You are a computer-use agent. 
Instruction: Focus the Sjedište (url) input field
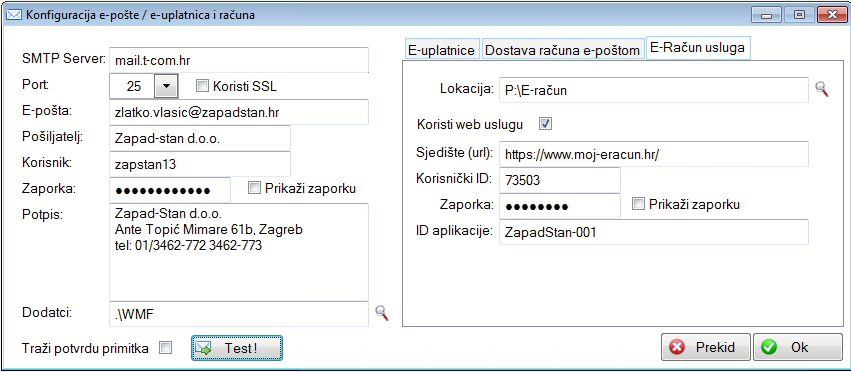coord(654,154)
